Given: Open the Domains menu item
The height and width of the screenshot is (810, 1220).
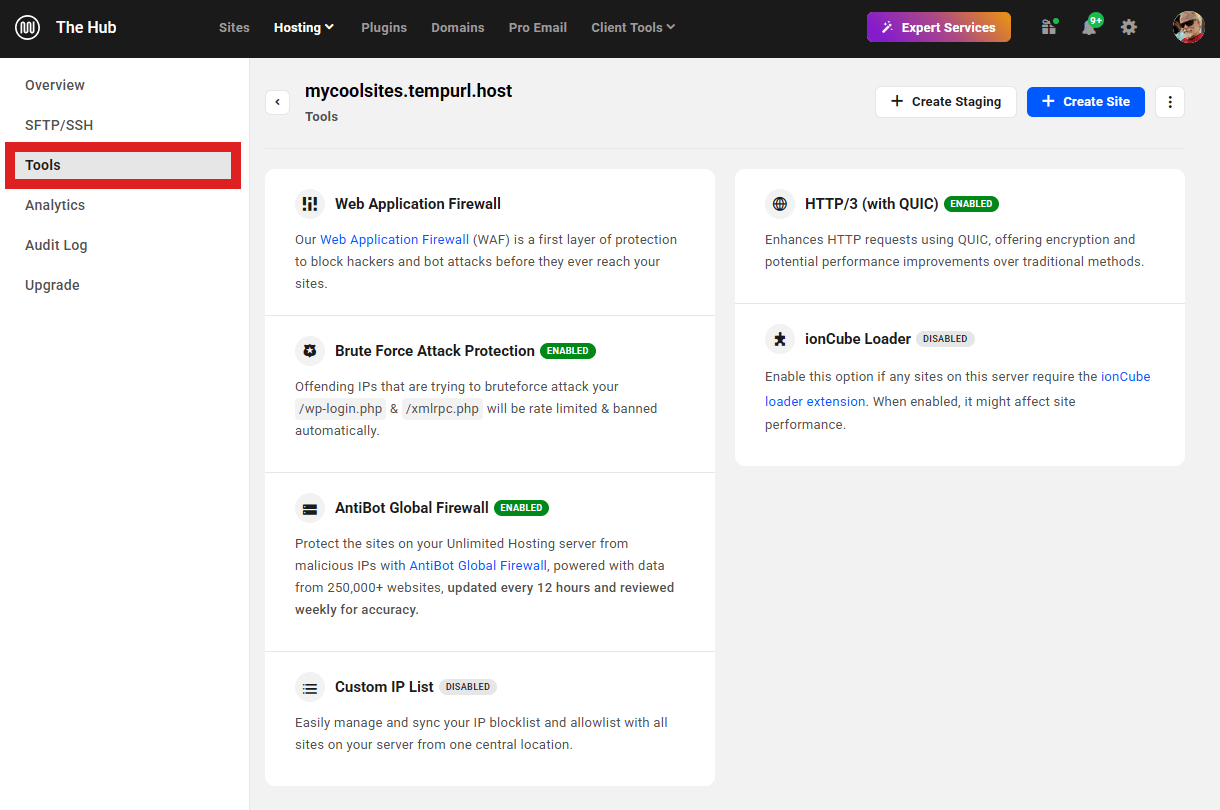Looking at the screenshot, I should tap(458, 27).
